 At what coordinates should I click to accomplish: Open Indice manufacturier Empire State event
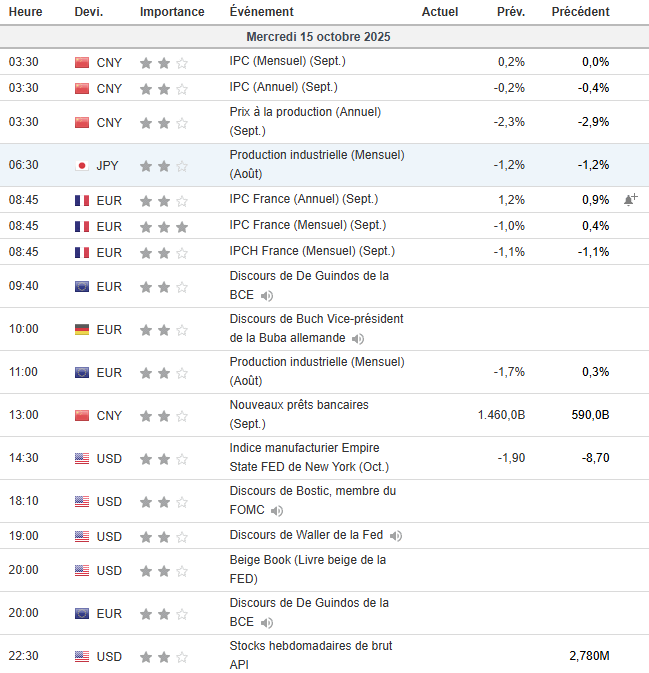point(309,457)
